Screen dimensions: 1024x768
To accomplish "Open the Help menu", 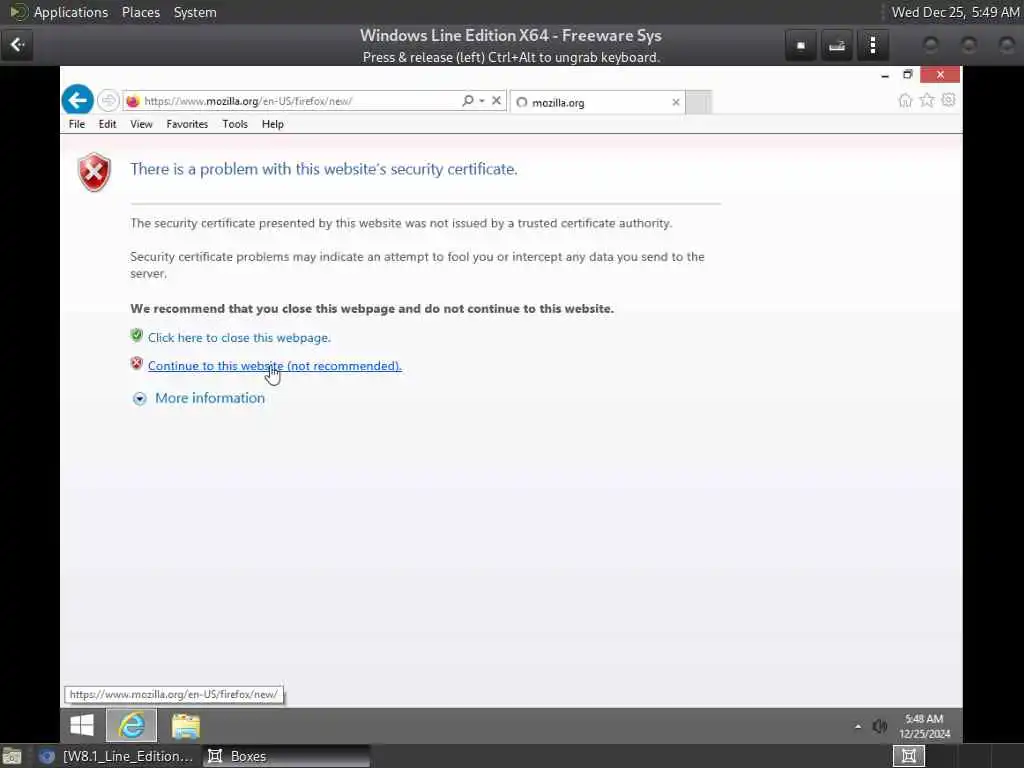I will 272,124.
